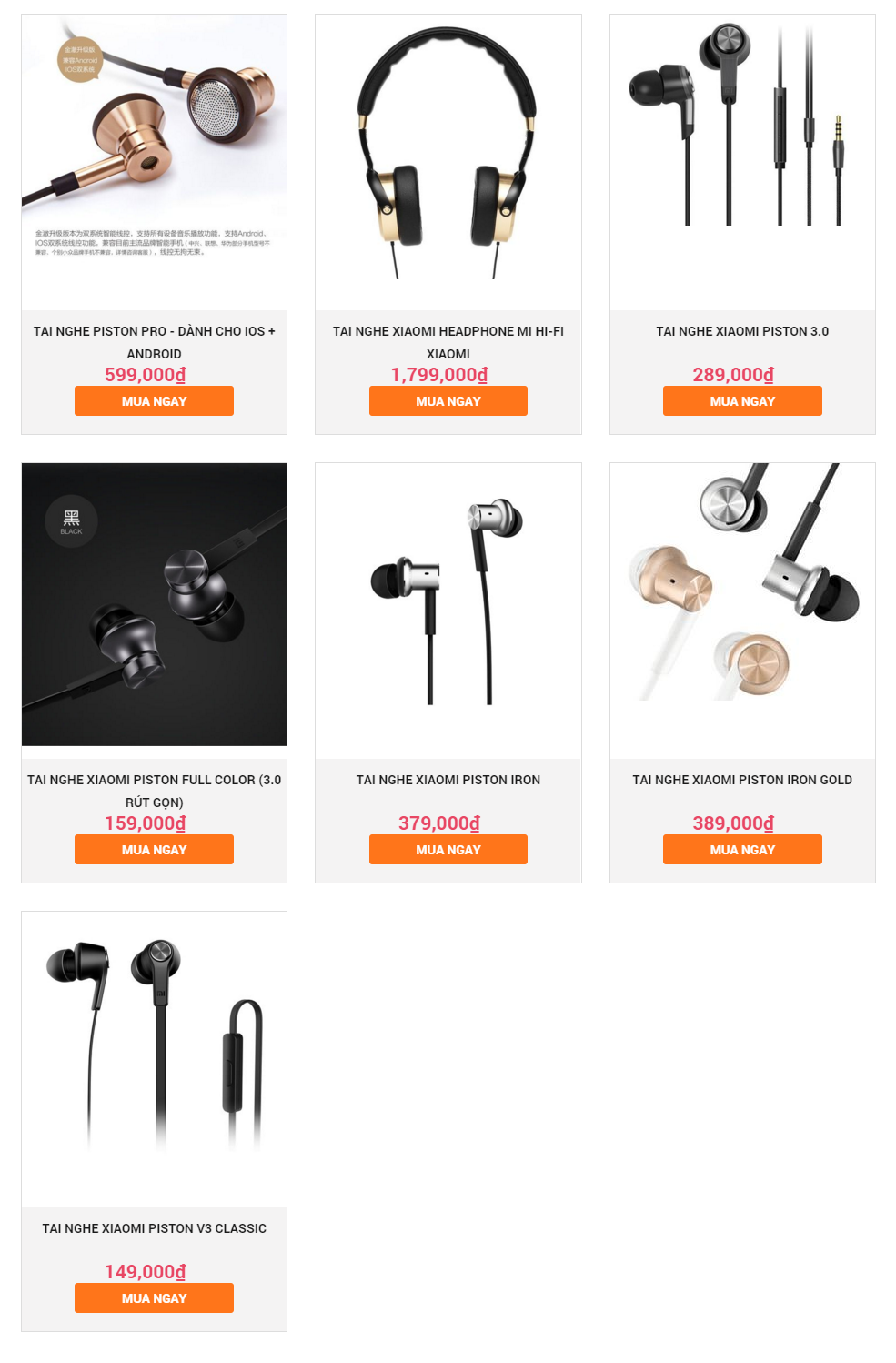Screen dimensions: 896x1363
Task: Buy the Piston Iron Gold earphones
Action: point(742,850)
